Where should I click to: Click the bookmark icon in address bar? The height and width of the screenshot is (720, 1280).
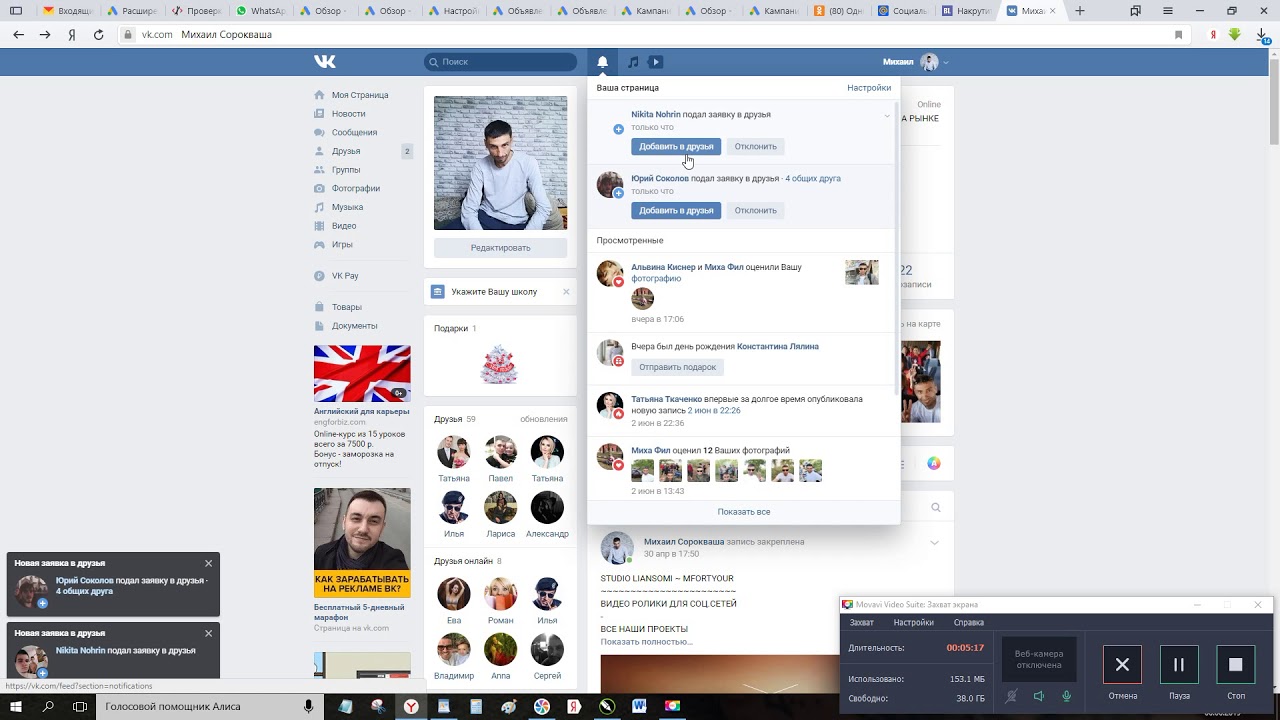tap(1179, 34)
